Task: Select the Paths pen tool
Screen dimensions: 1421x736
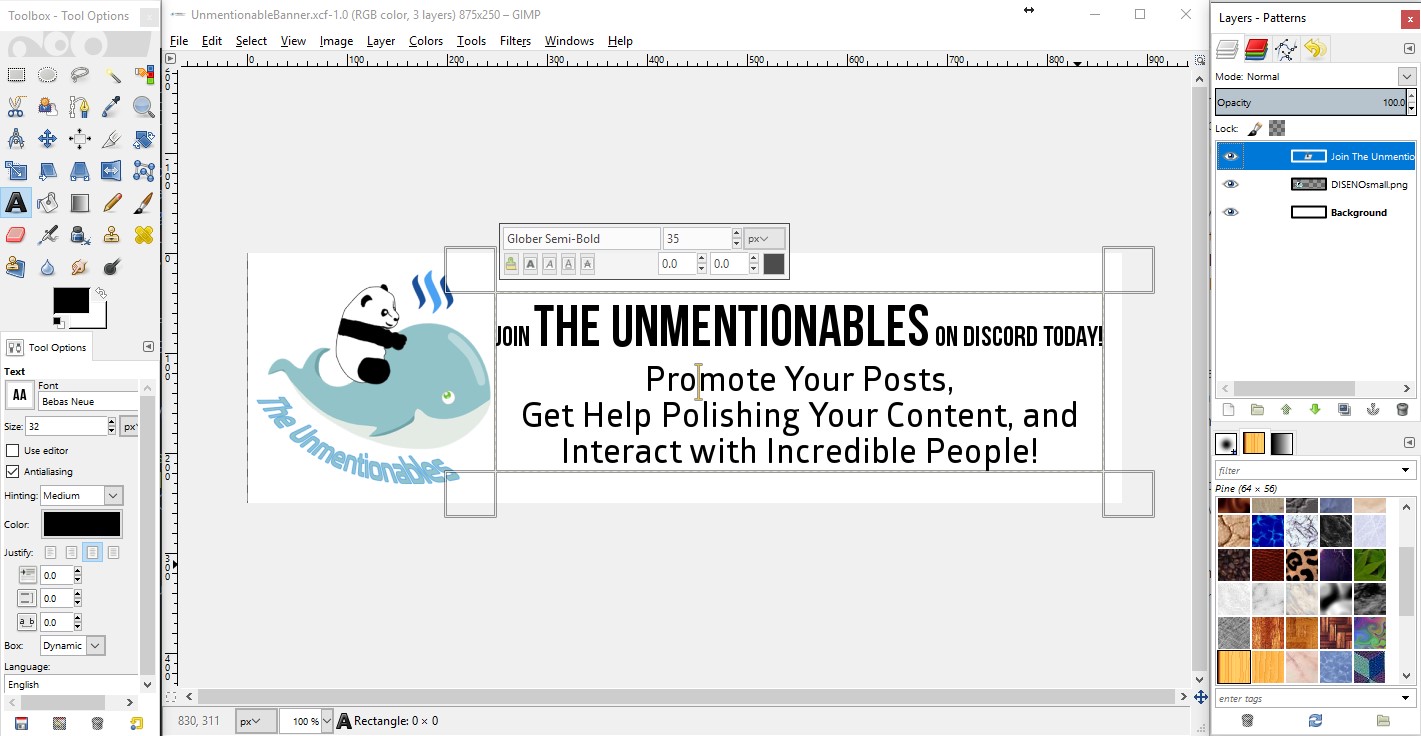Action: point(79,107)
